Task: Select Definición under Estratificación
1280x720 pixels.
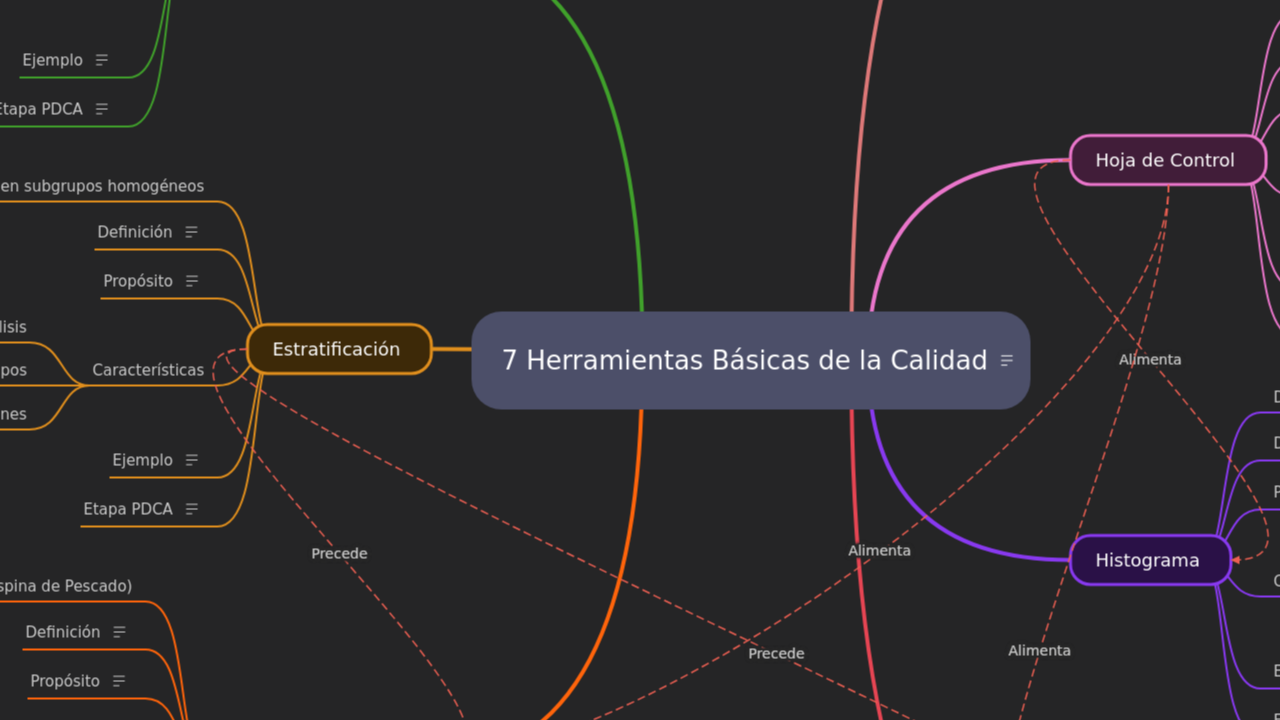Action: pyautogui.click(x=135, y=232)
